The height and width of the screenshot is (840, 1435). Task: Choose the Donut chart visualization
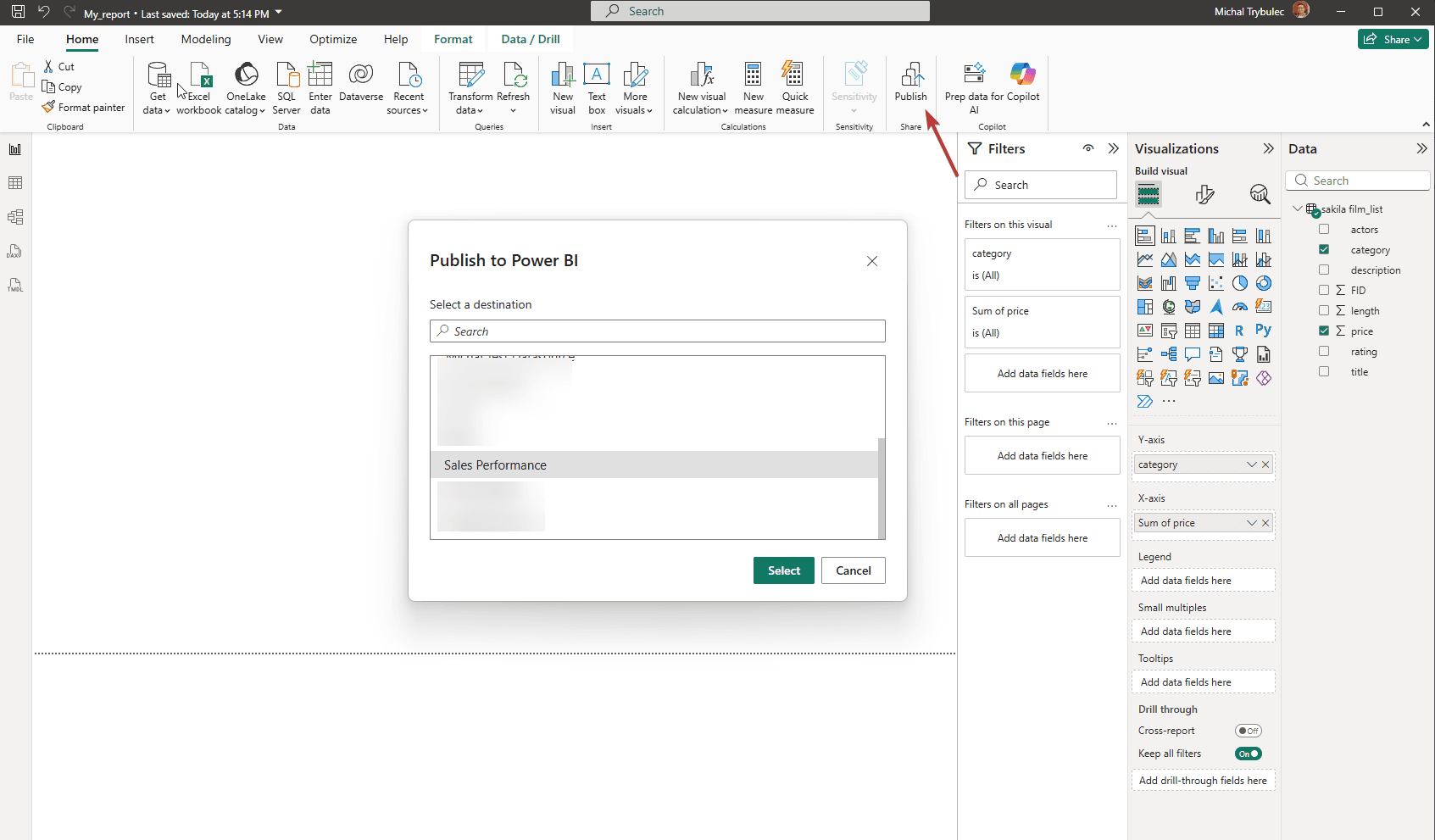coord(1264,283)
